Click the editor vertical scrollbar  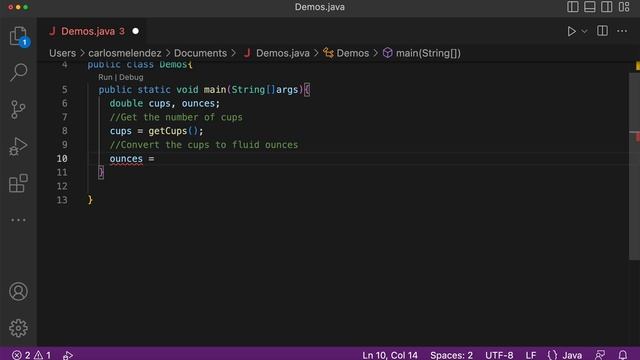[634, 166]
